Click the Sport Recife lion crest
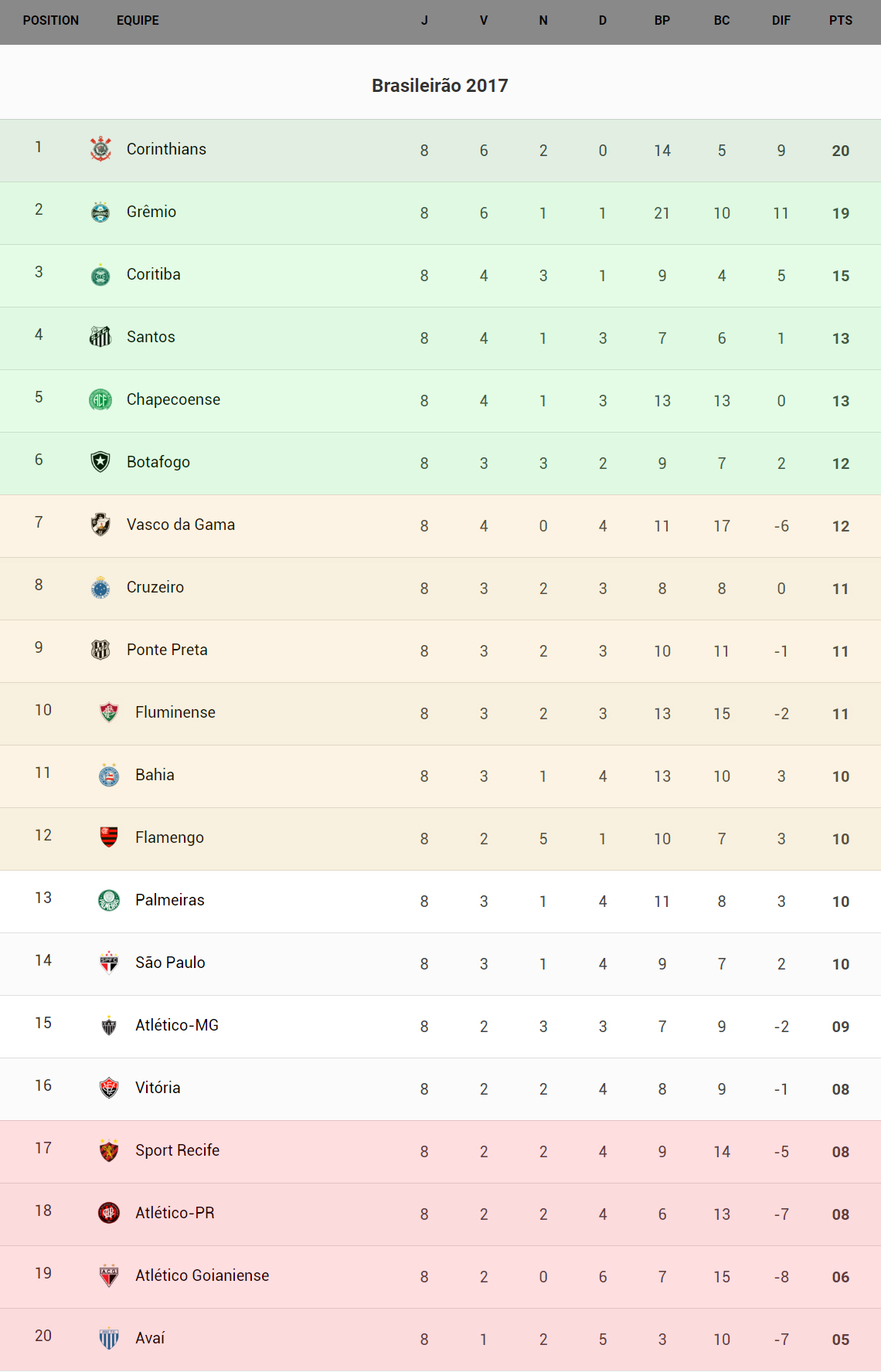 point(109,1150)
